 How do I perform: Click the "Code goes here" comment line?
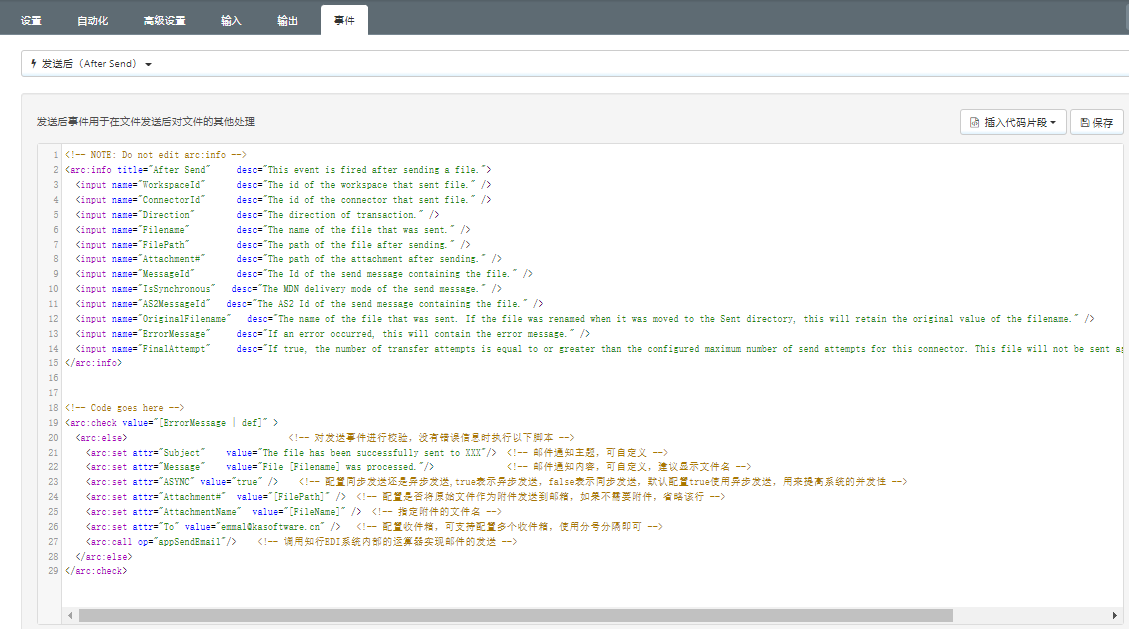[x=125, y=408]
